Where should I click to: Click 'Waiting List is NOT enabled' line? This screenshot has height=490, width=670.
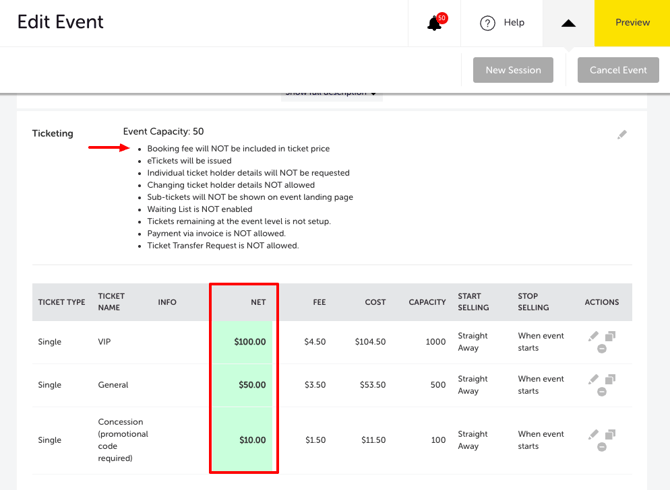[x=200, y=209]
